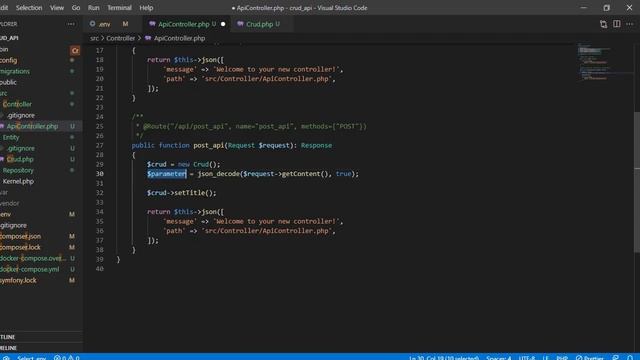Click the feedback icon in status bar
Image resolution: width=640 pixels, height=360 pixels.
[x=616, y=357]
